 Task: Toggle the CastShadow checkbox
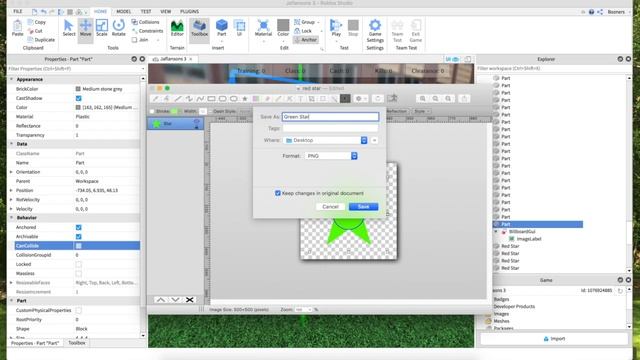(x=78, y=98)
